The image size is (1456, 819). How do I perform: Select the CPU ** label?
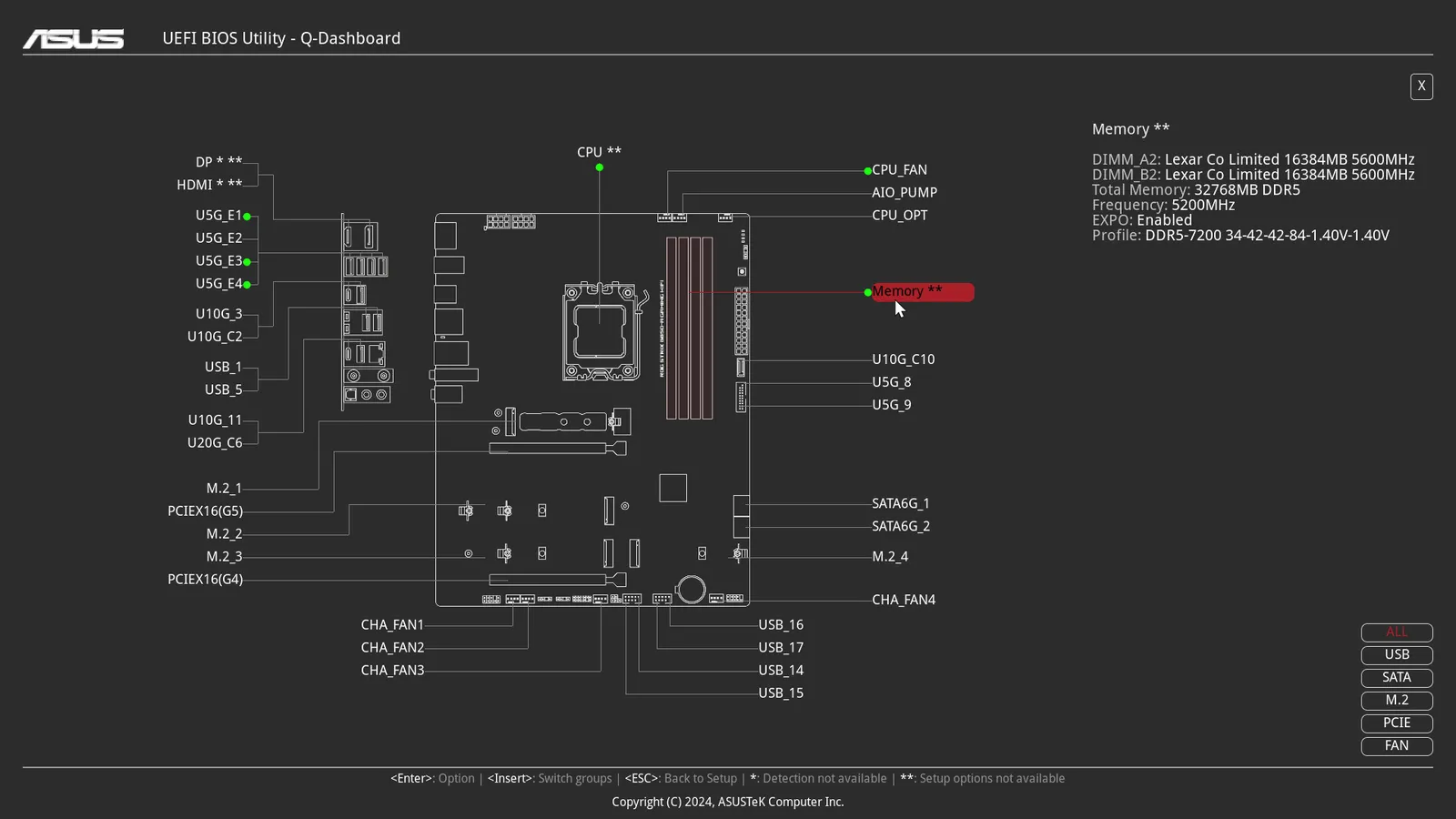coord(599,152)
